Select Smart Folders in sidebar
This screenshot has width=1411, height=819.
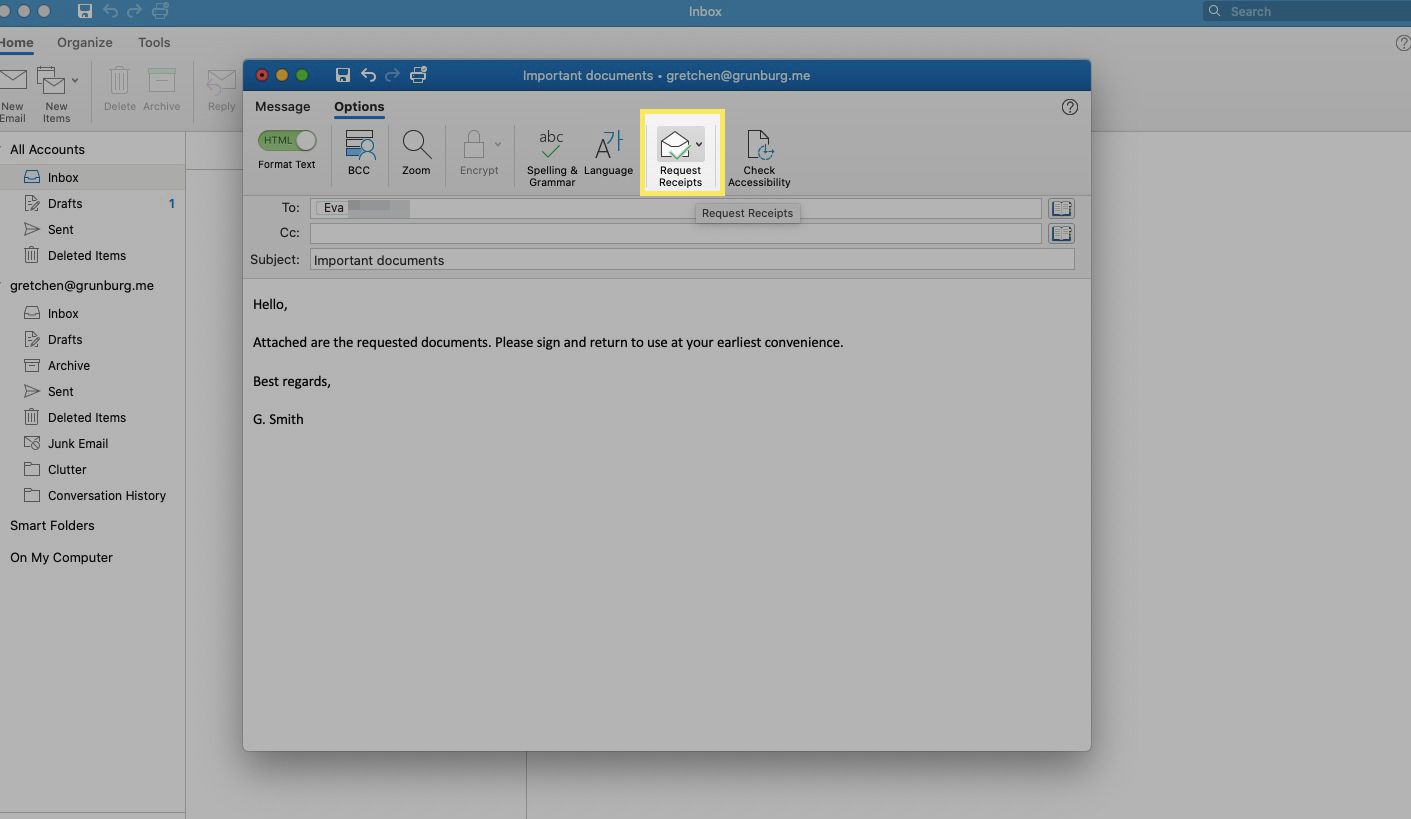click(x=52, y=525)
